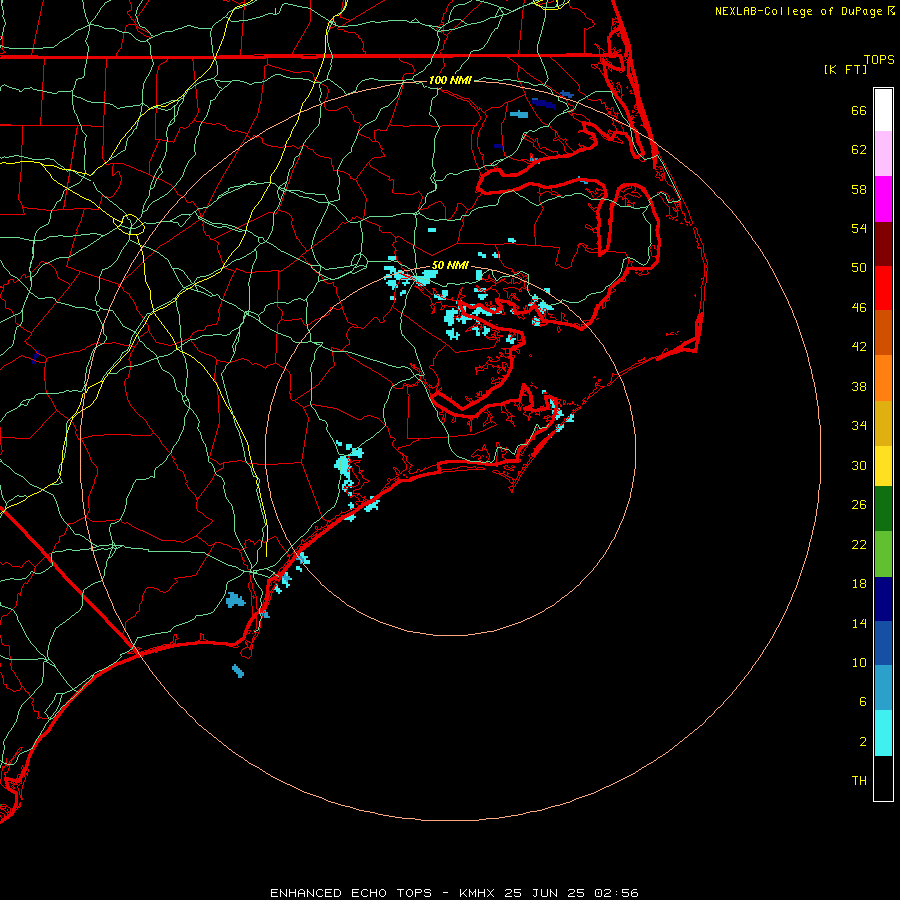The image size is (900, 900).
Task: Pick the dark orange legend swatch
Action: [x=883, y=332]
